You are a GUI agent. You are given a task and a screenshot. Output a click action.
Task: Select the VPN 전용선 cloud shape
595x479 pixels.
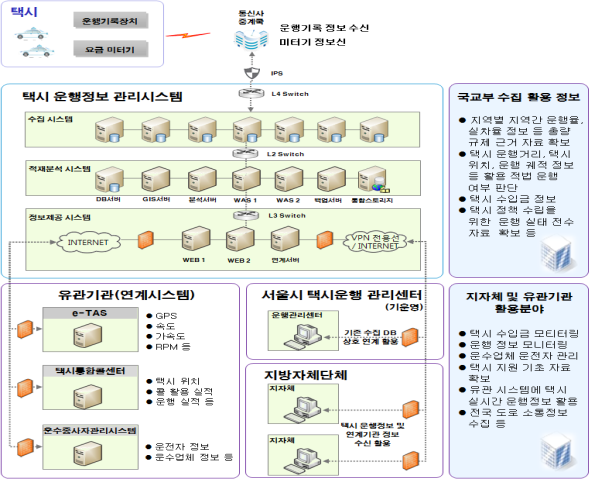click(x=375, y=242)
